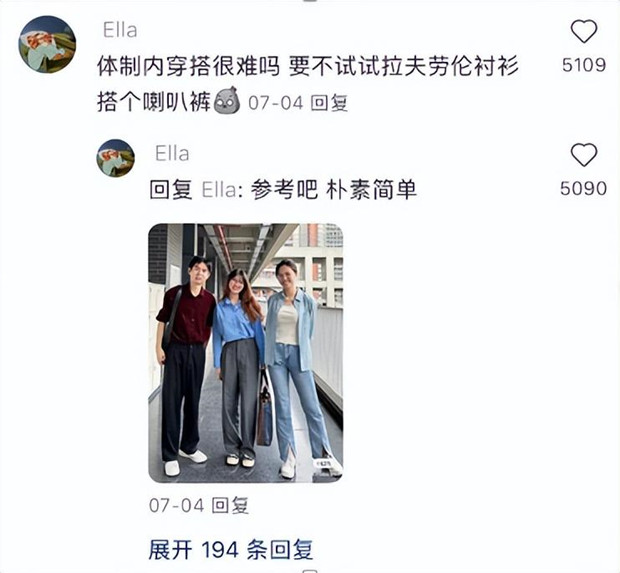The width and height of the screenshot is (620, 573).
Task: Tap the gray emoji after 喇叭裤
Action: pyautogui.click(x=227, y=101)
